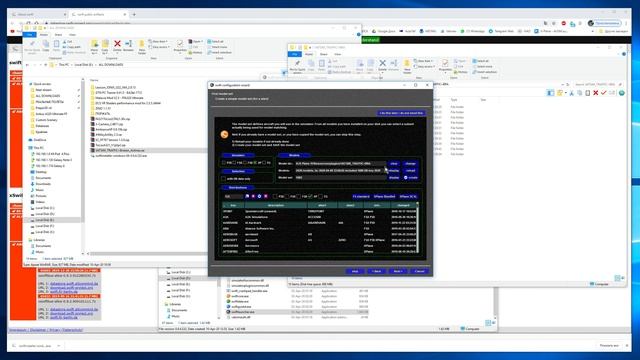The image size is (640, 360).
Task: Click Delete icon in ALL DOWNLOADS explorer ribbon
Action: click(x=117, y=44)
